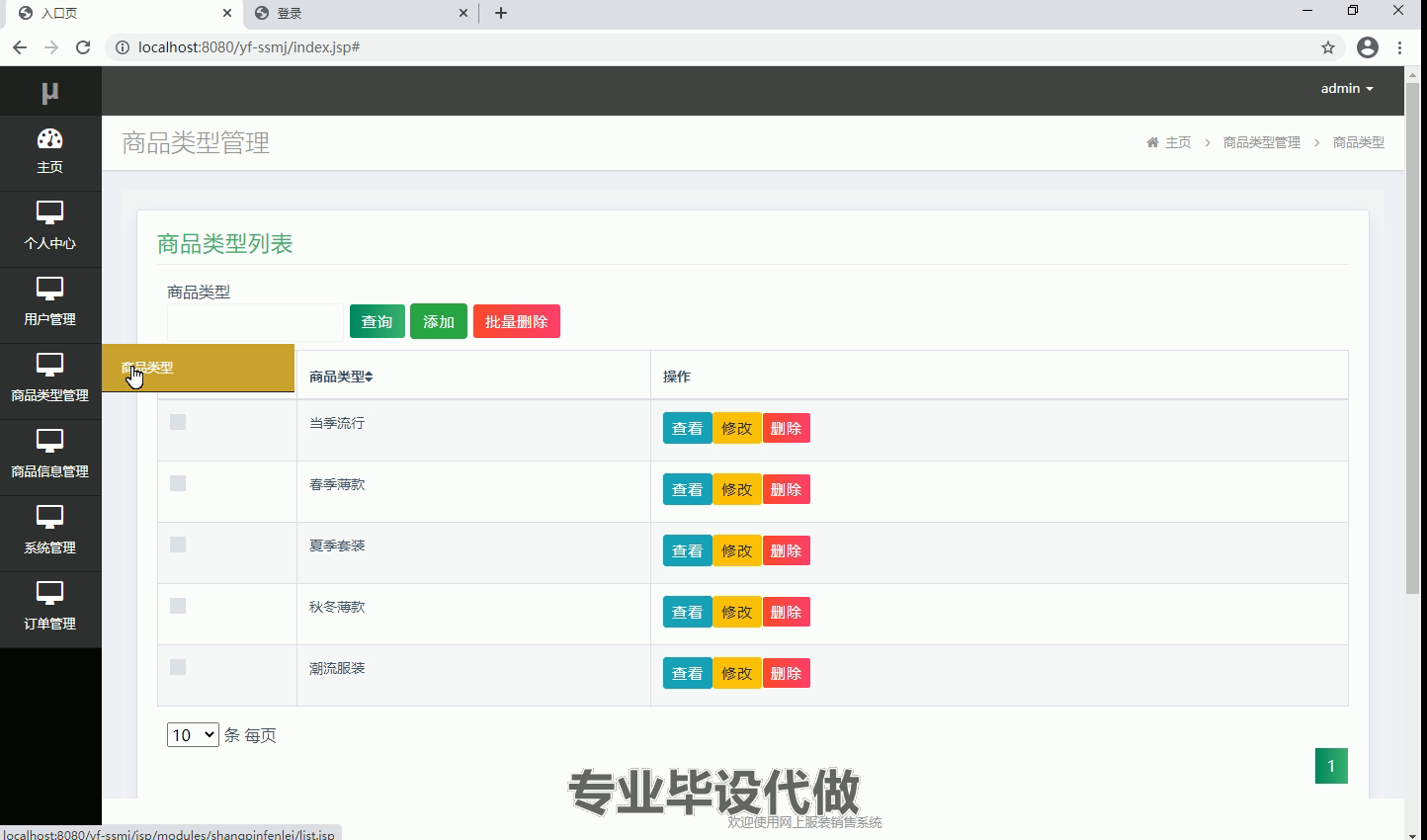Tick the checkbox for 当季流行
This screenshot has height=840, width=1427.
pyautogui.click(x=178, y=422)
